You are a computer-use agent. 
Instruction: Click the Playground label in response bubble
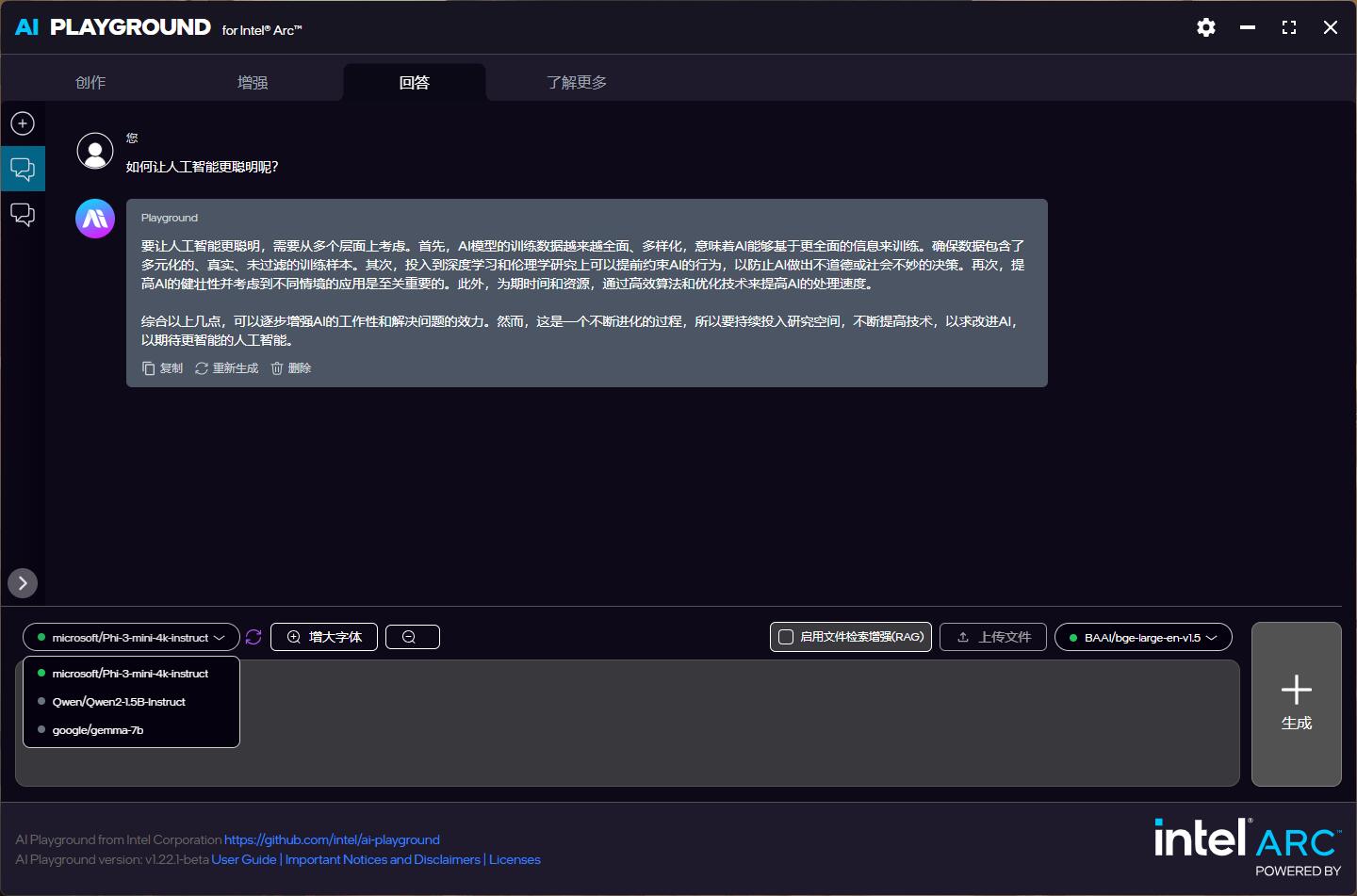[170, 218]
